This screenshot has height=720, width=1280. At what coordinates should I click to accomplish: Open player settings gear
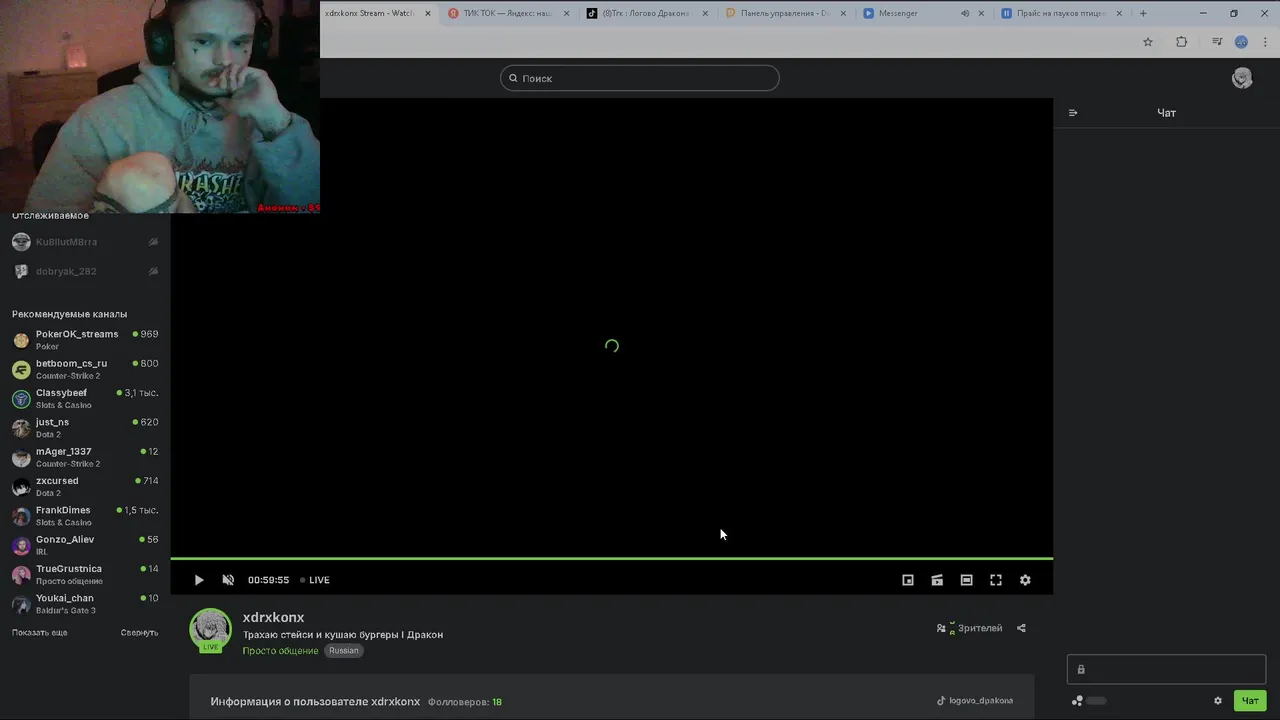(x=1025, y=580)
